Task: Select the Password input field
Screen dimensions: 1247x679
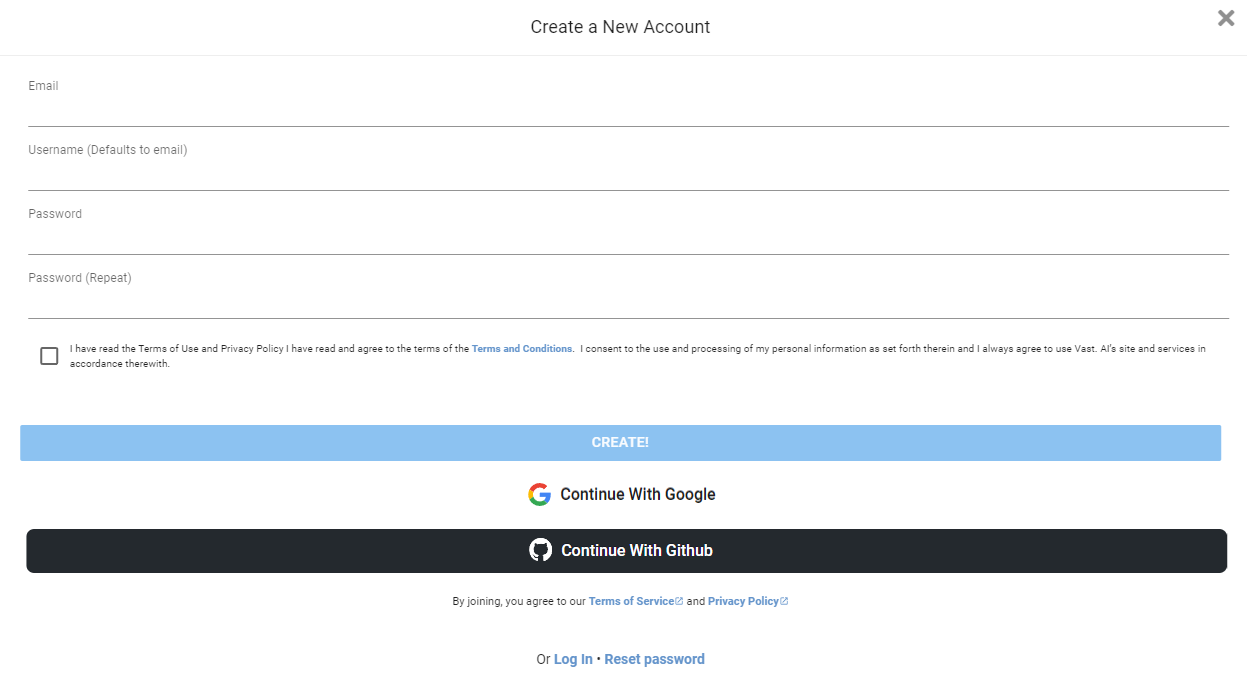Action: point(628,239)
